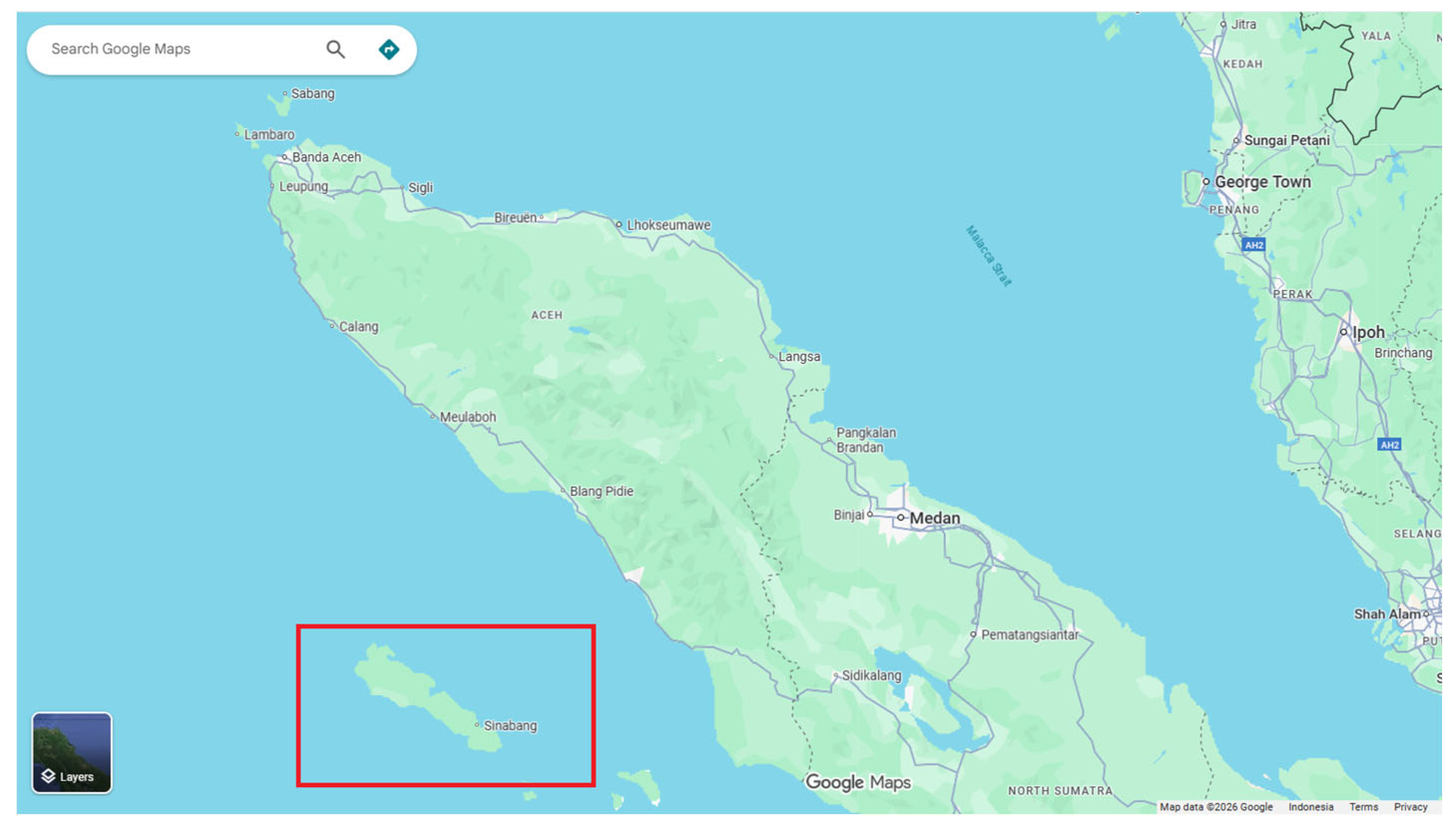Select the Pematangsiantar city label
The width and height of the screenshot is (1456, 829).
pos(1029,634)
